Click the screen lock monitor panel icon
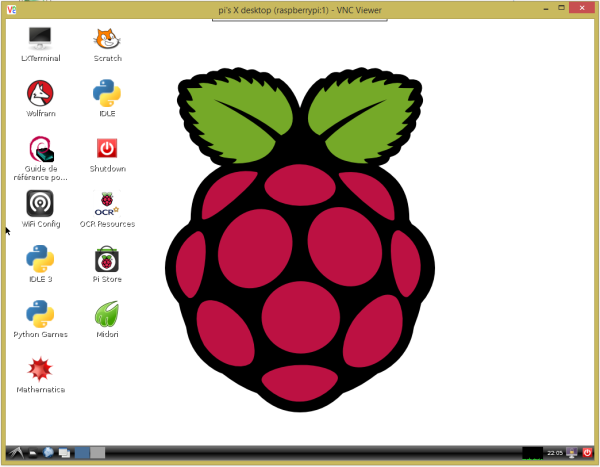This screenshot has width=600, height=467. pyautogui.click(x=572, y=453)
